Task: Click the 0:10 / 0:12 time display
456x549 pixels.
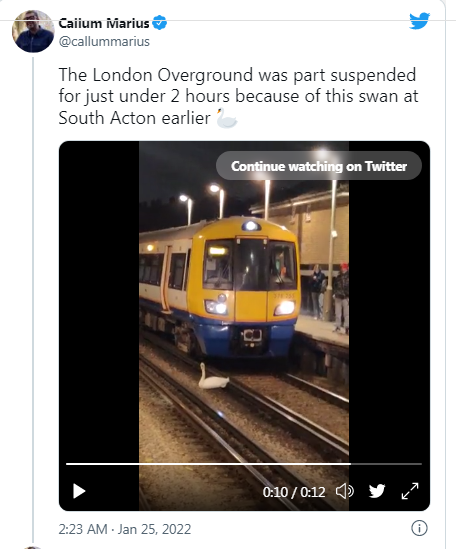Action: [294, 492]
